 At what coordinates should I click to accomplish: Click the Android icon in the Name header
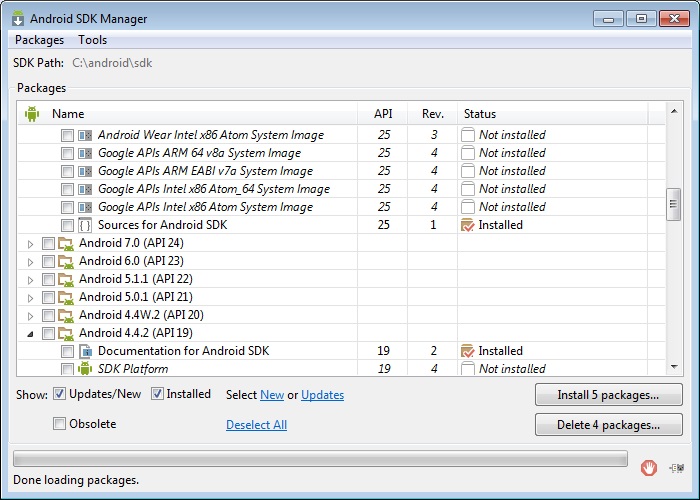32,114
